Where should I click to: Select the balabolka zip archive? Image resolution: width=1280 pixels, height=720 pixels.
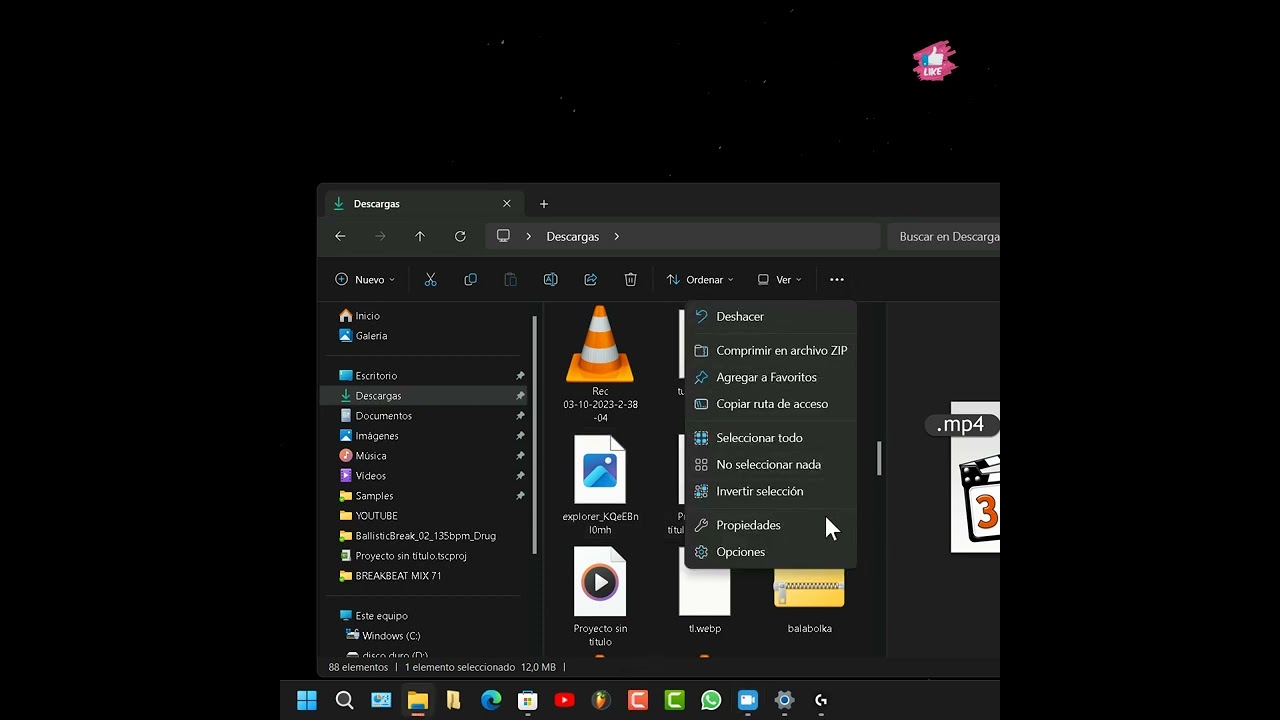tap(809, 601)
